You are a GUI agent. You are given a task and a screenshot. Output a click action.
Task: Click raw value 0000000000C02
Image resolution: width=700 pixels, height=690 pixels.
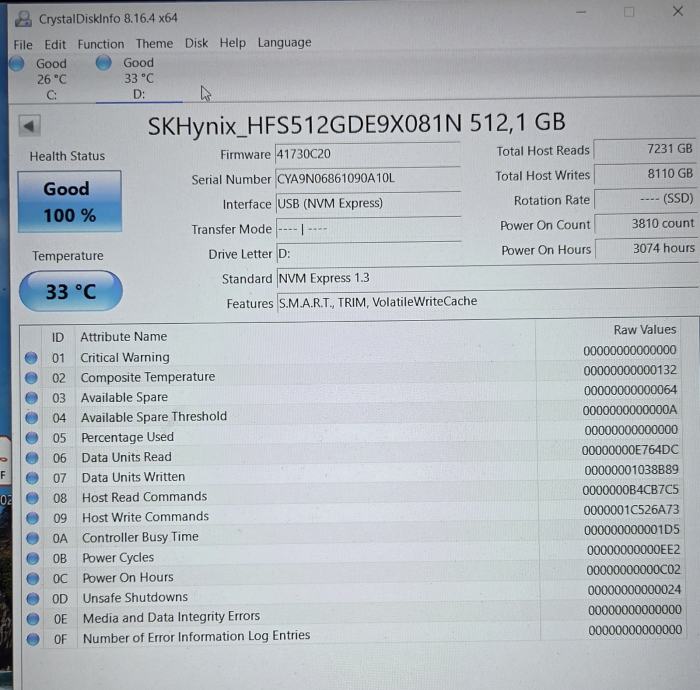coord(633,570)
